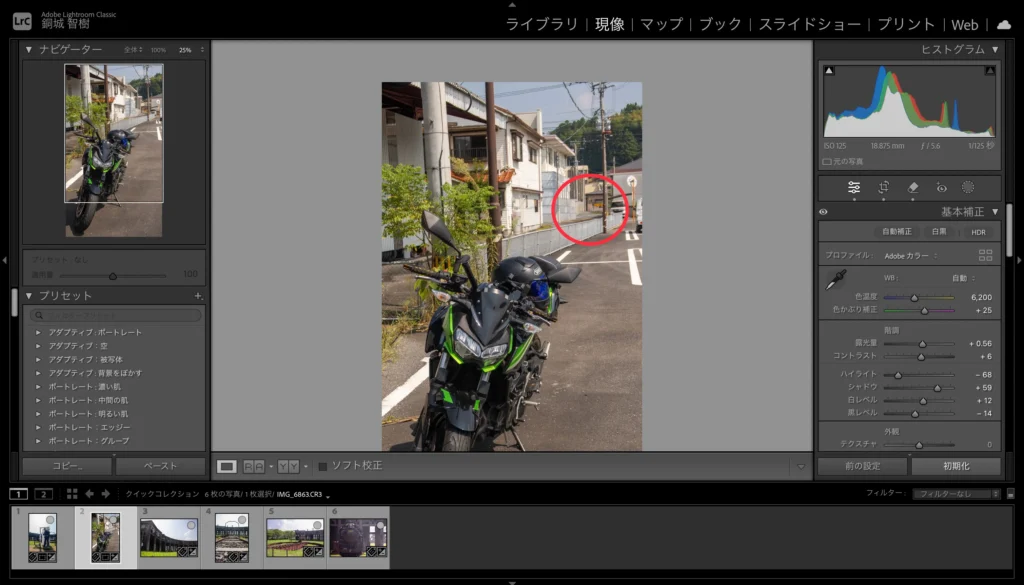Expand the アダプティブ：ポートレート preset group
The height and width of the screenshot is (585, 1024).
(x=38, y=332)
